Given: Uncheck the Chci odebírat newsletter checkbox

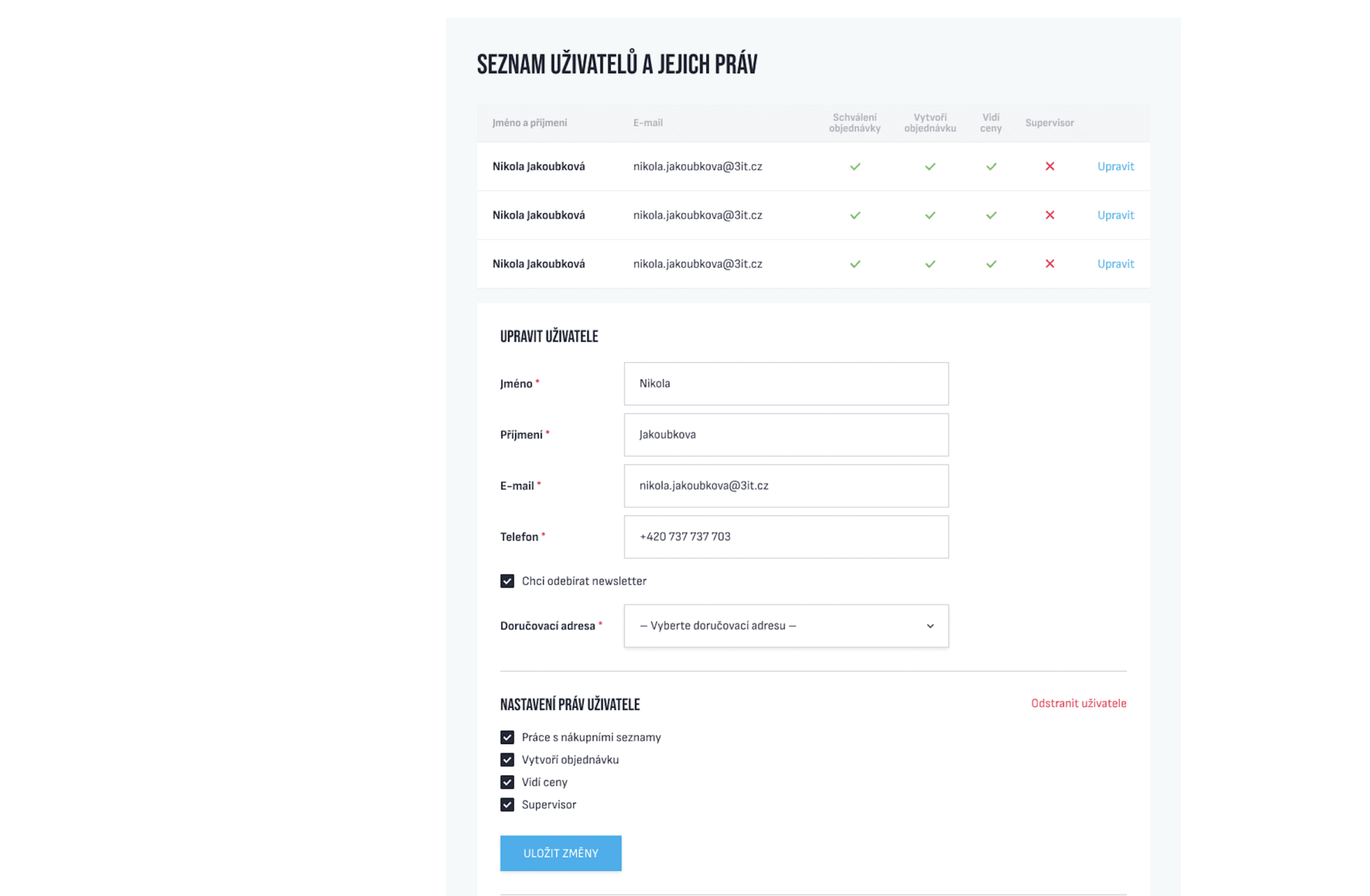Looking at the screenshot, I should (x=507, y=581).
